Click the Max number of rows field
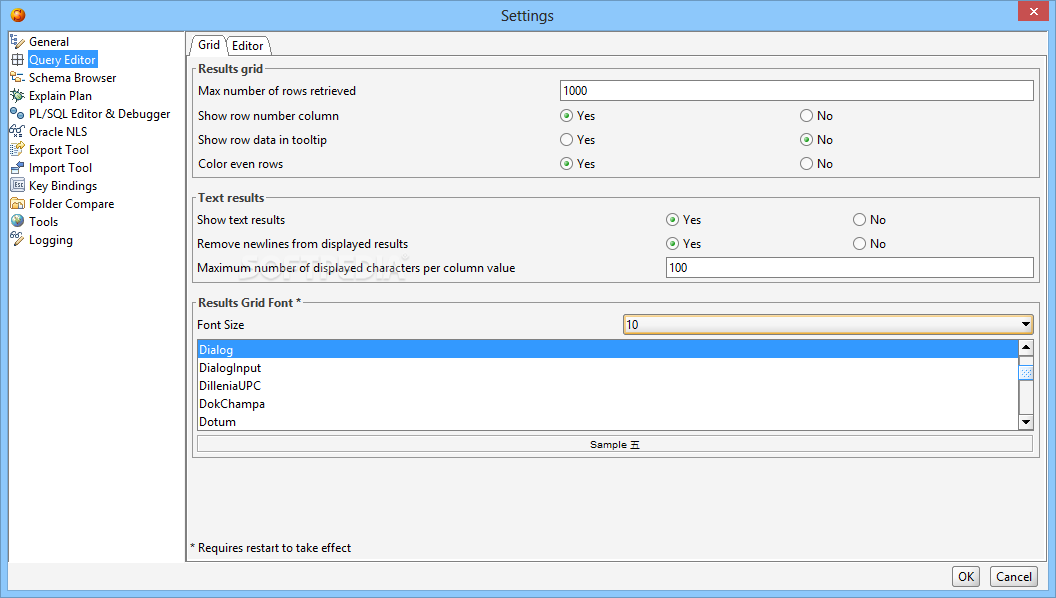Screen dimensions: 1056x598 pos(796,91)
